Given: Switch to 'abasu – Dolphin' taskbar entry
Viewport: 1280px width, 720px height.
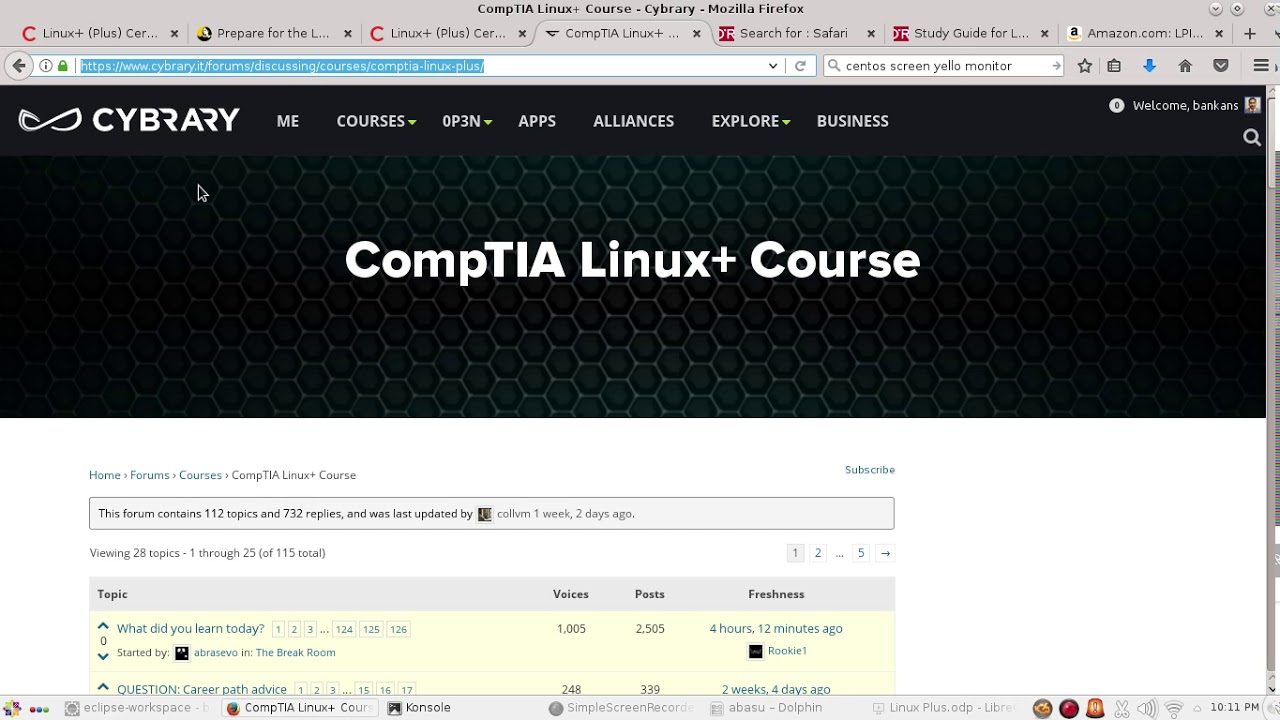Looking at the screenshot, I should (767, 708).
